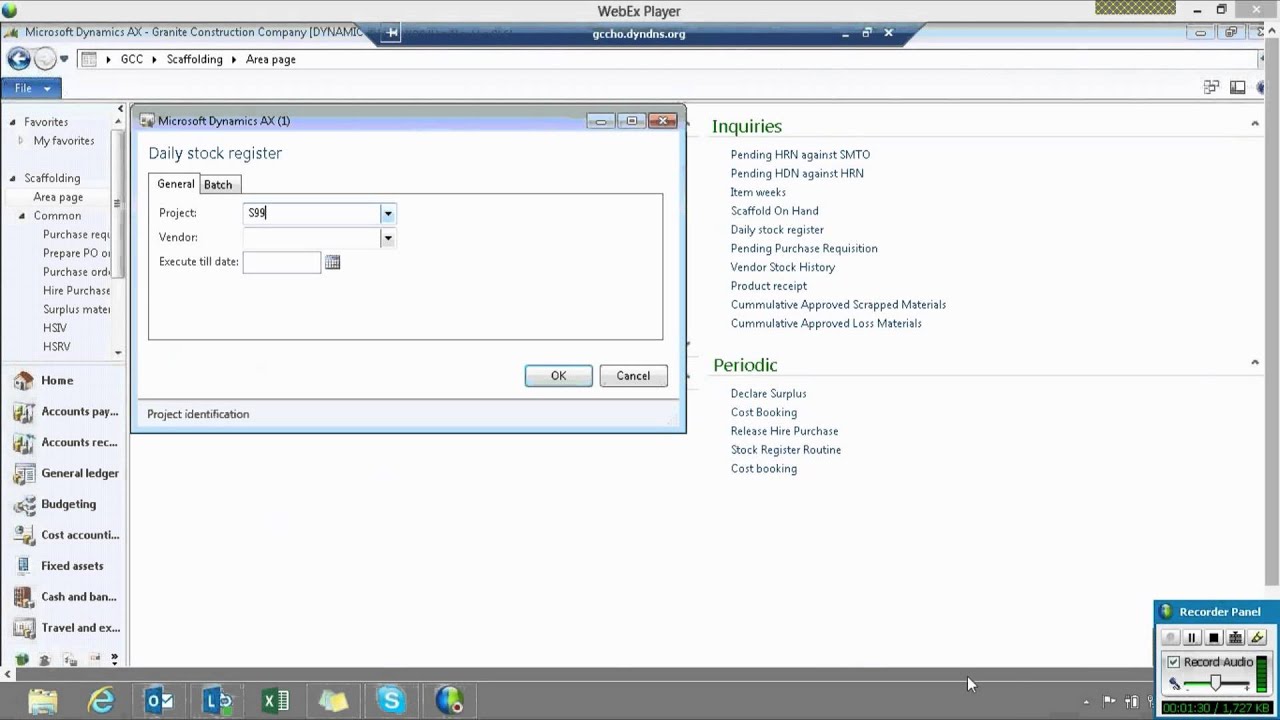
Task: Click the annotation pen icon in Recorder Panel
Action: 1257,638
